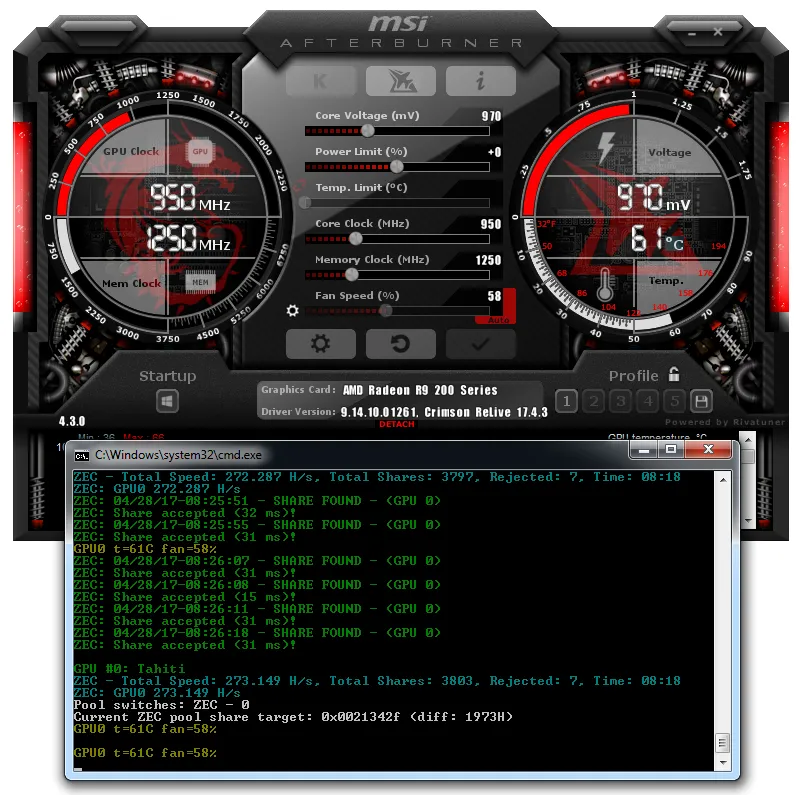This screenshot has height=795, width=809.
Task: Click the Fan Speed slider handle
Action: tap(385, 311)
